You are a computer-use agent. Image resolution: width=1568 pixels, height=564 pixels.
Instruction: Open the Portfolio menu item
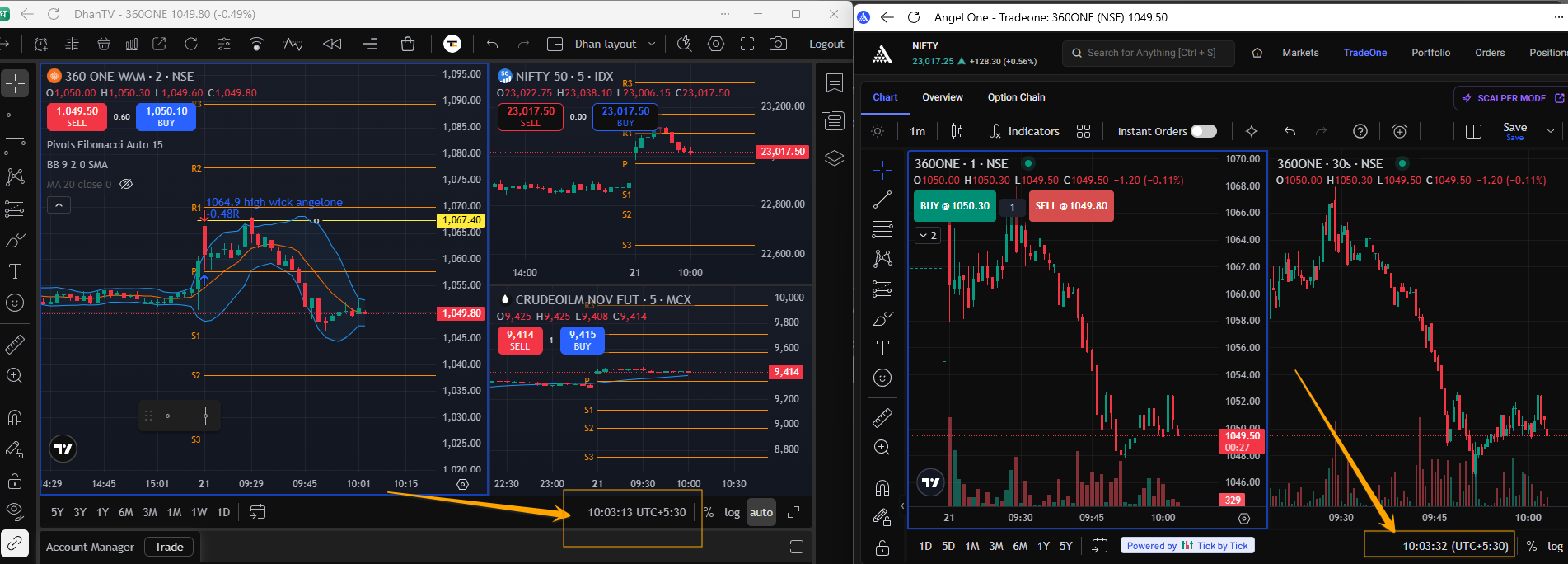(1430, 53)
